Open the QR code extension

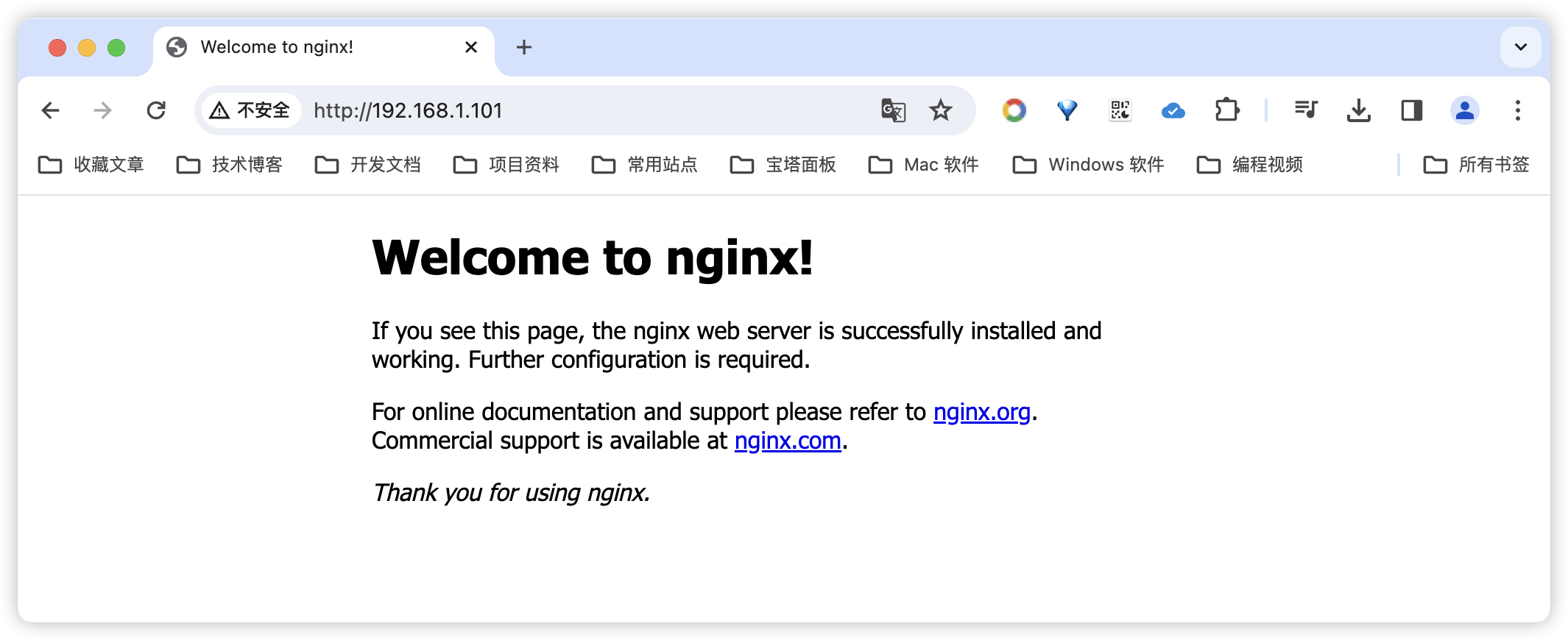(x=1120, y=110)
